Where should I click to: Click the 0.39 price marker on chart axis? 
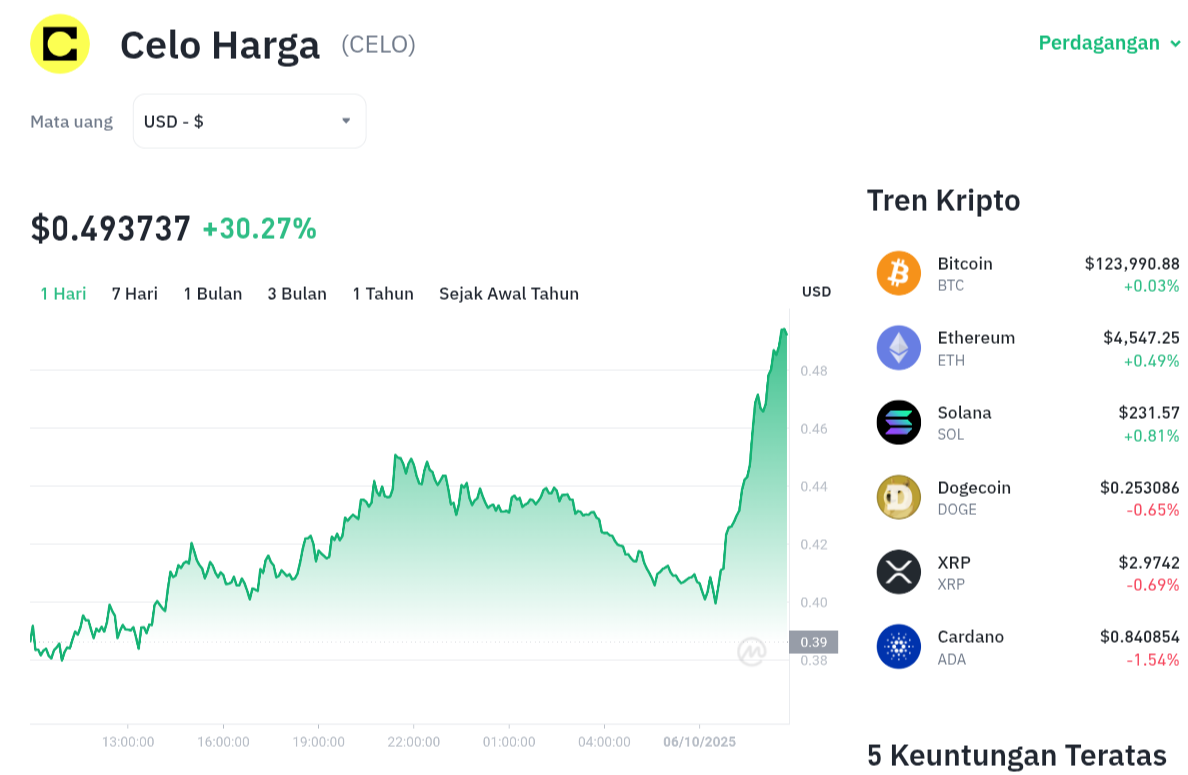[813, 642]
